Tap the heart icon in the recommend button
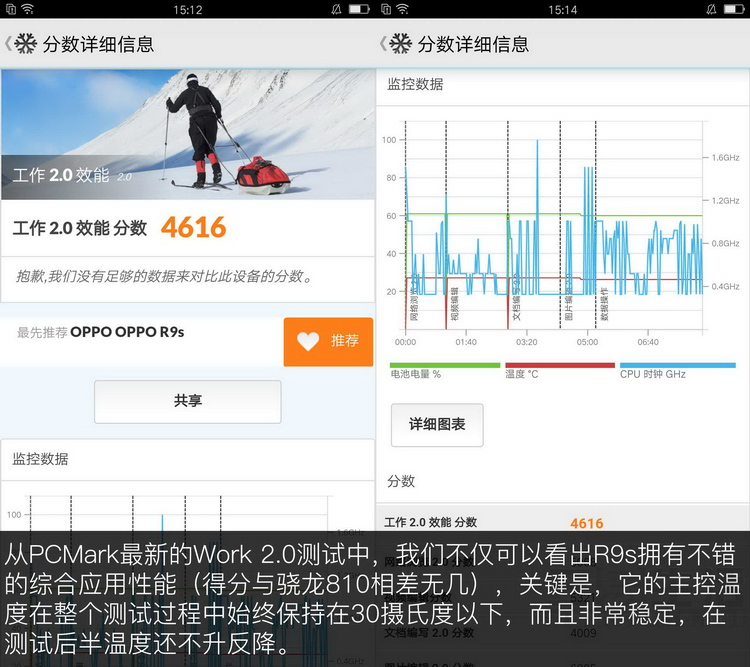 click(x=308, y=341)
